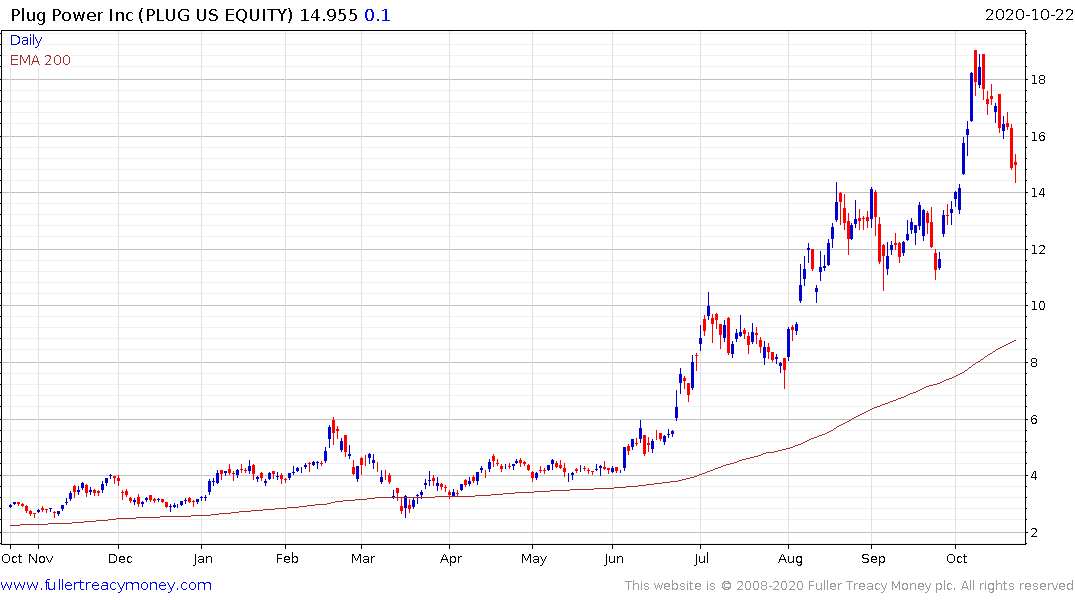
Task: Click the price axis label 18
Action: [1038, 80]
